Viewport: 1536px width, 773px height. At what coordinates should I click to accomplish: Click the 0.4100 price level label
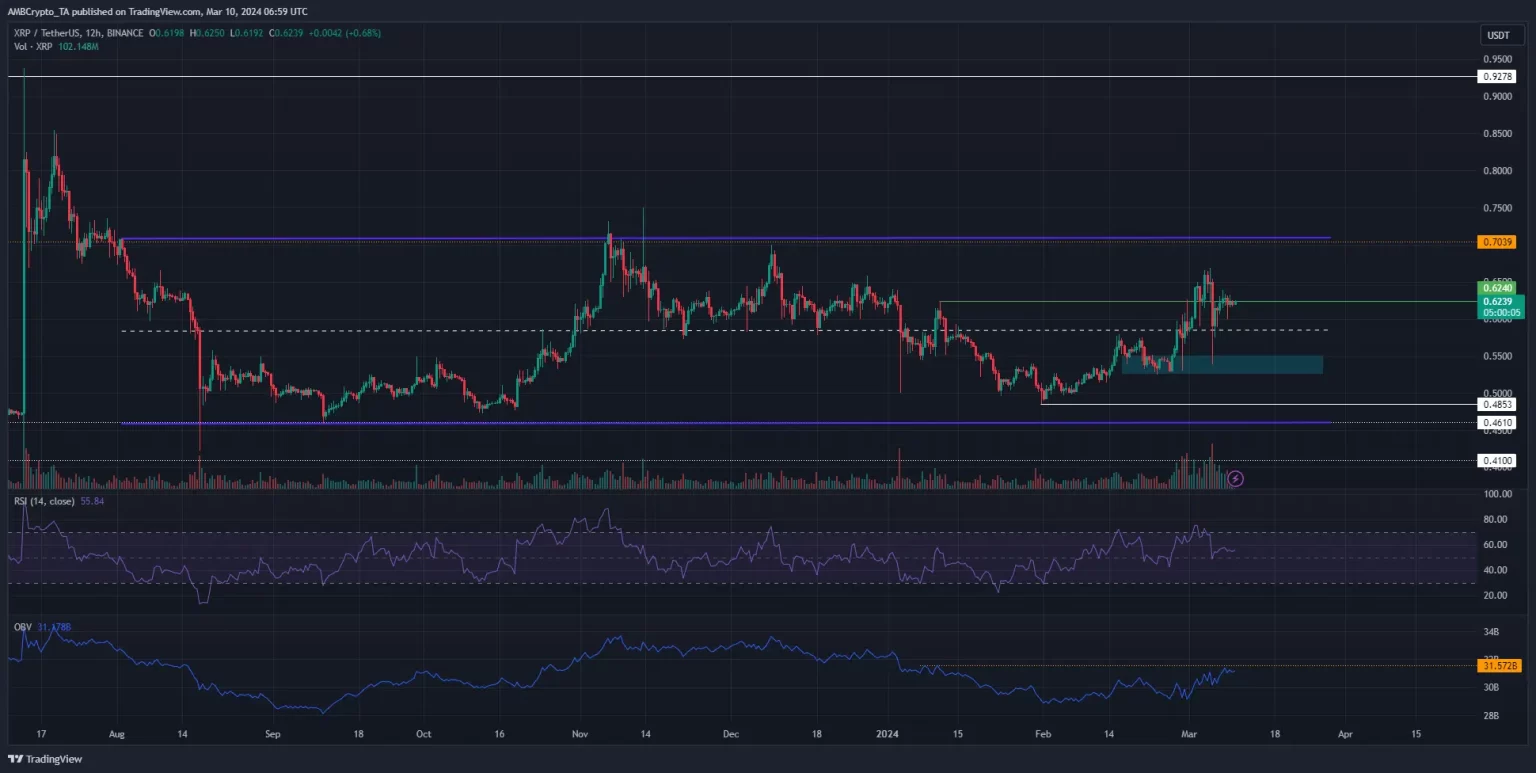click(1495, 461)
